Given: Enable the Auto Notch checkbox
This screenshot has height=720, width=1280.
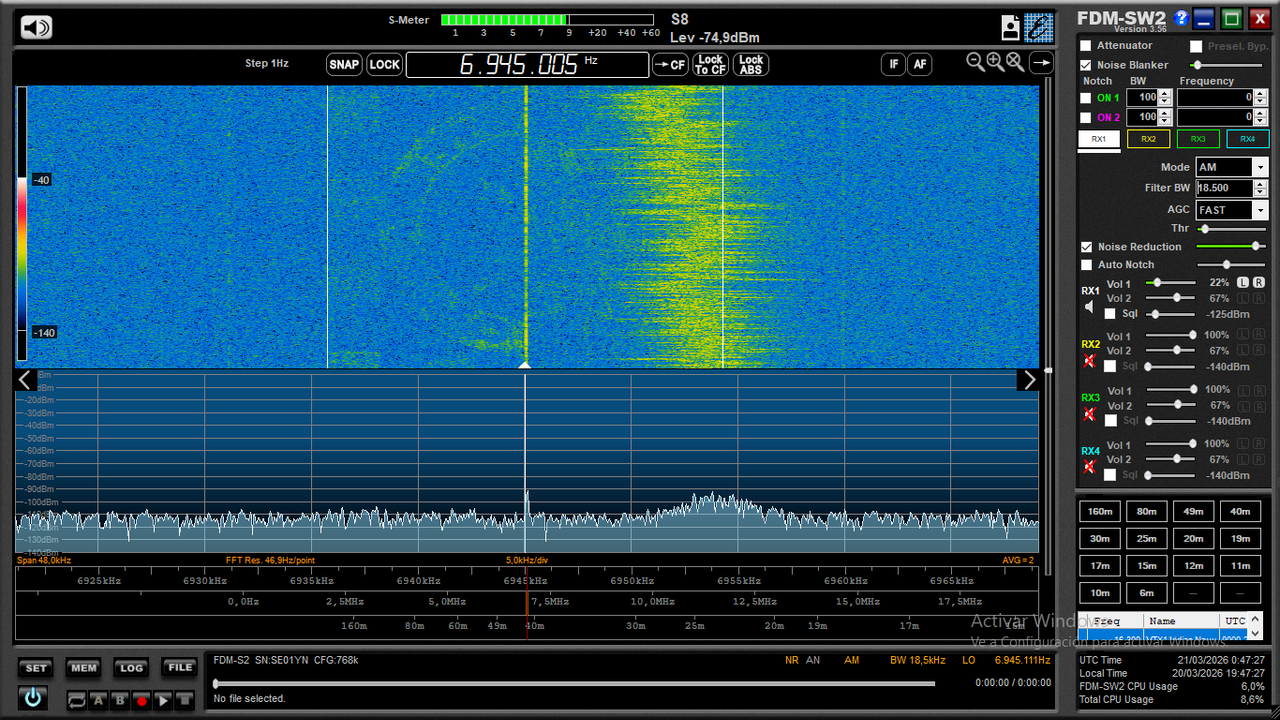Looking at the screenshot, I should tap(1086, 265).
